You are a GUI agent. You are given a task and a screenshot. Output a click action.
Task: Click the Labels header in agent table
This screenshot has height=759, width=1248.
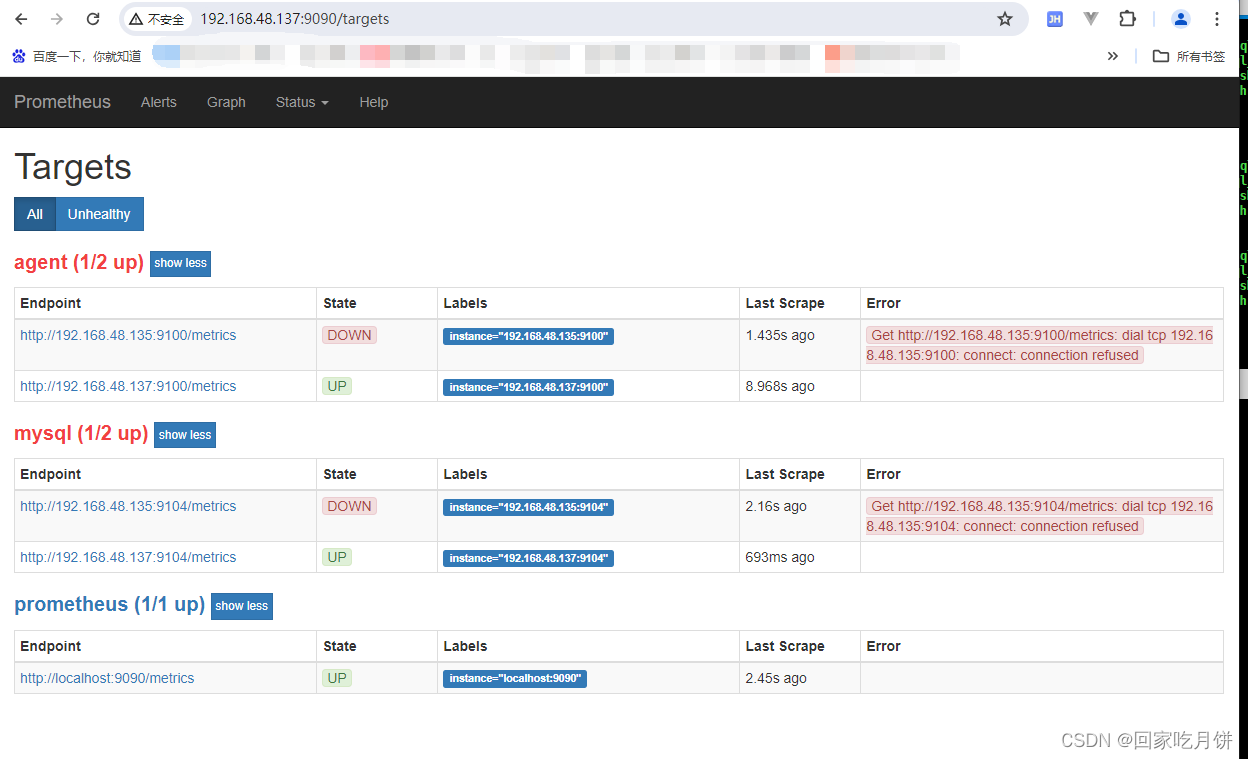tap(465, 303)
